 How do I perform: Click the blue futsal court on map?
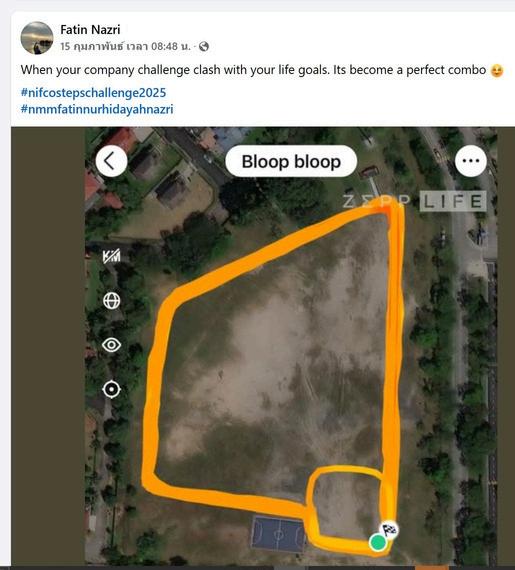(278, 534)
